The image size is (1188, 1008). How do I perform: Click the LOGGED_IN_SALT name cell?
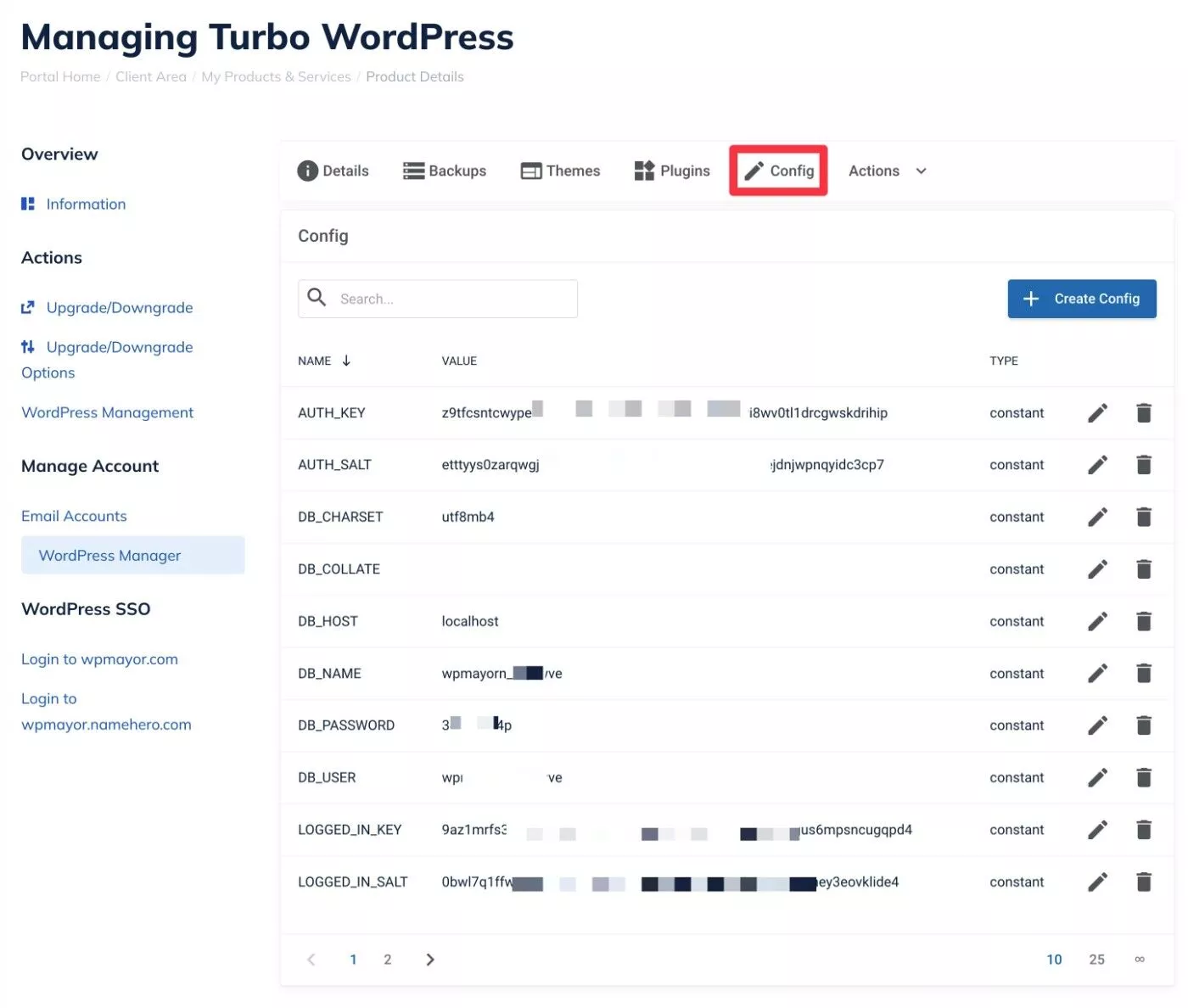(x=352, y=882)
